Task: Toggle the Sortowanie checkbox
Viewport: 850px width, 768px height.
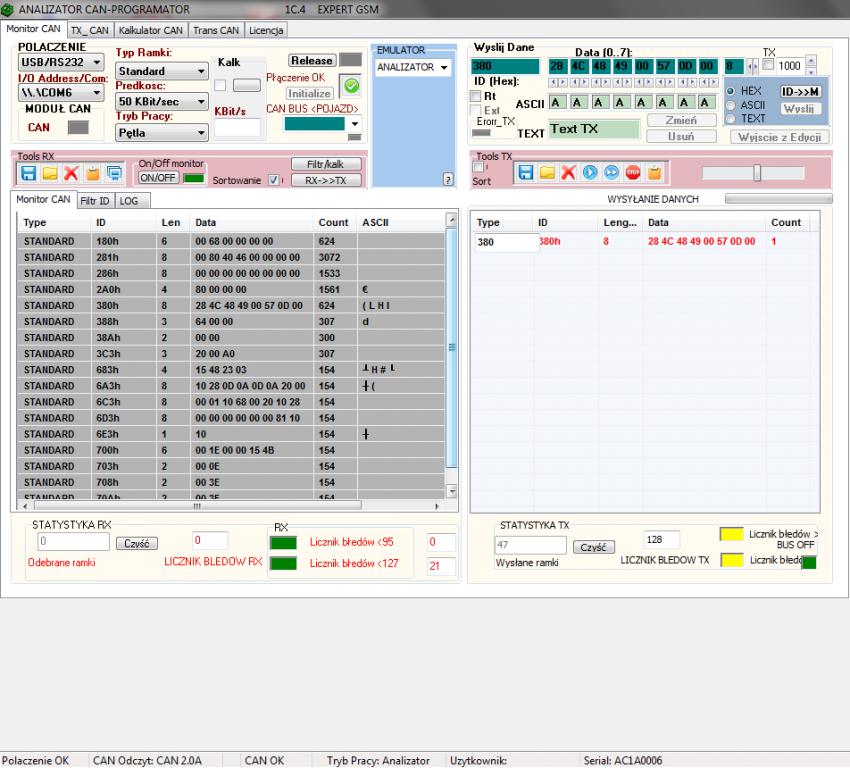Action: pos(274,180)
